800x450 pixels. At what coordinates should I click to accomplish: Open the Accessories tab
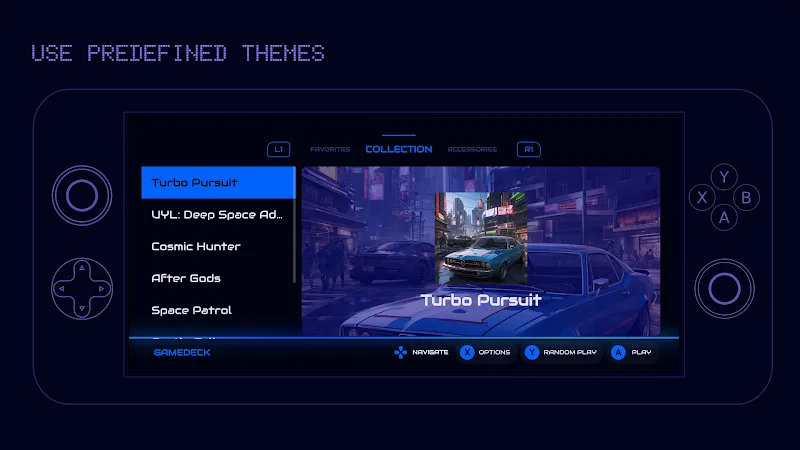coord(472,149)
